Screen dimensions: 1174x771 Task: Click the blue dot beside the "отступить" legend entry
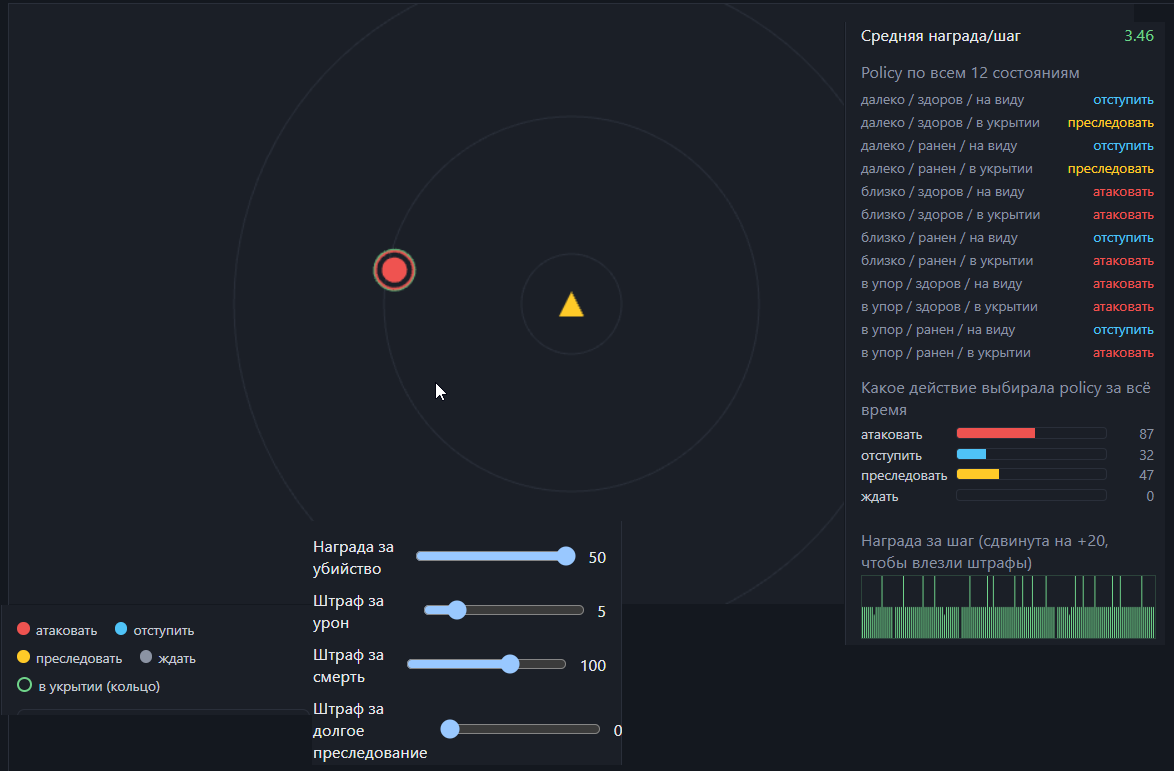121,630
